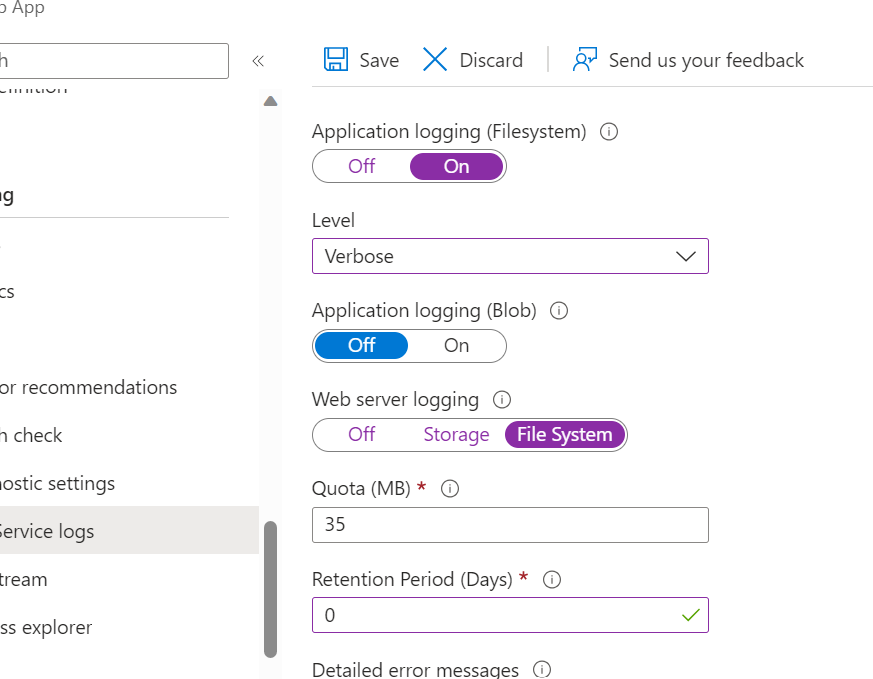Click info icon next to Web server logging
The height and width of the screenshot is (679, 873).
502,400
